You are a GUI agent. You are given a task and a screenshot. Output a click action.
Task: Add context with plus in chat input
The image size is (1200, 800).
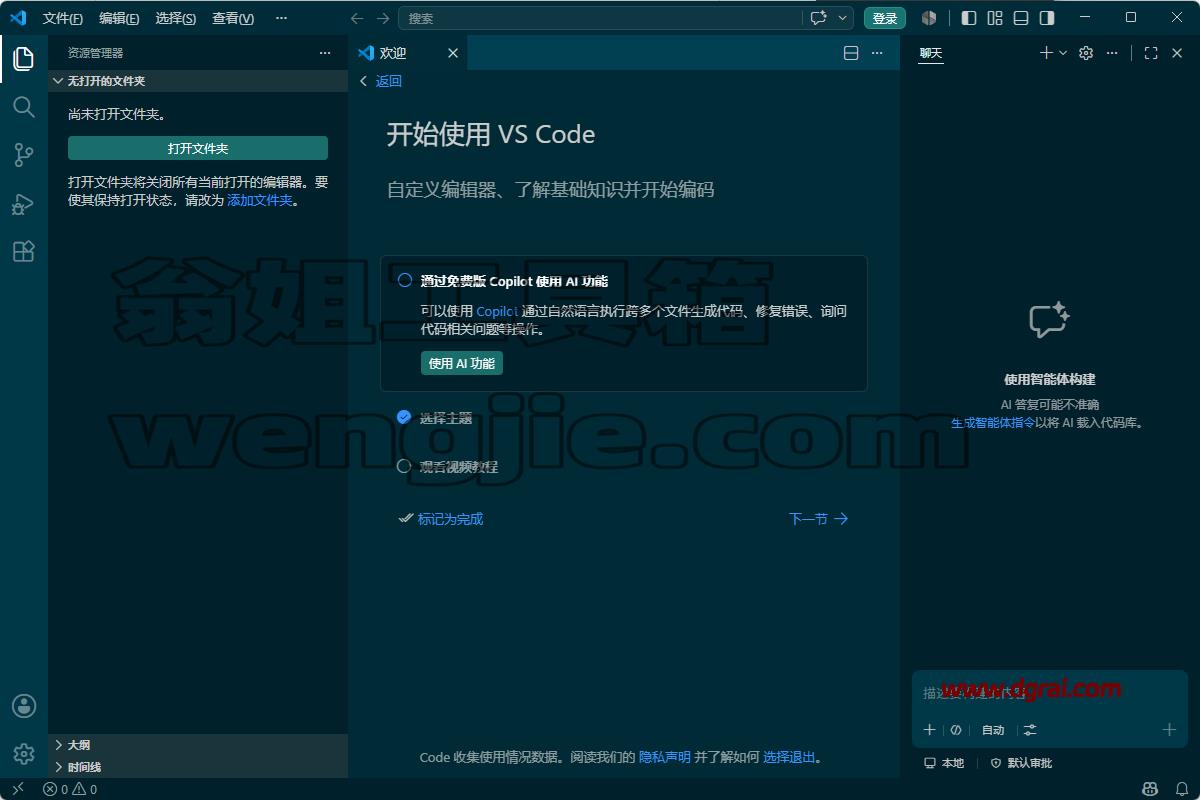(x=929, y=730)
